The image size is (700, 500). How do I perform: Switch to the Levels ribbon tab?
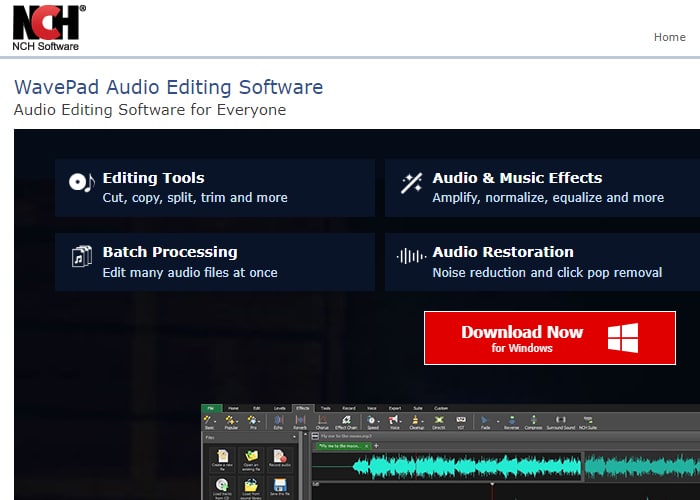[x=279, y=408]
